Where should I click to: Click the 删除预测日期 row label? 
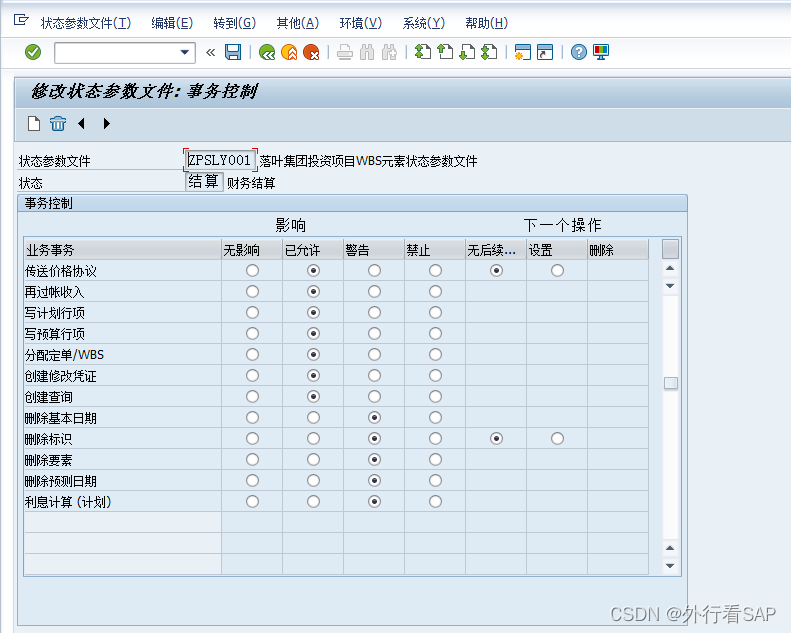pyautogui.click(x=61, y=482)
